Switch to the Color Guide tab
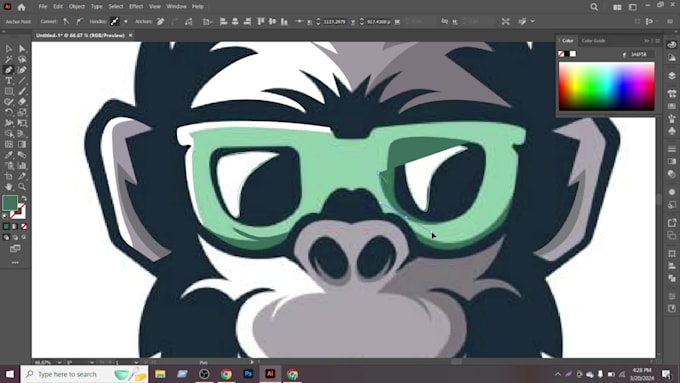Screen dimensions: 680x383 point(593,41)
